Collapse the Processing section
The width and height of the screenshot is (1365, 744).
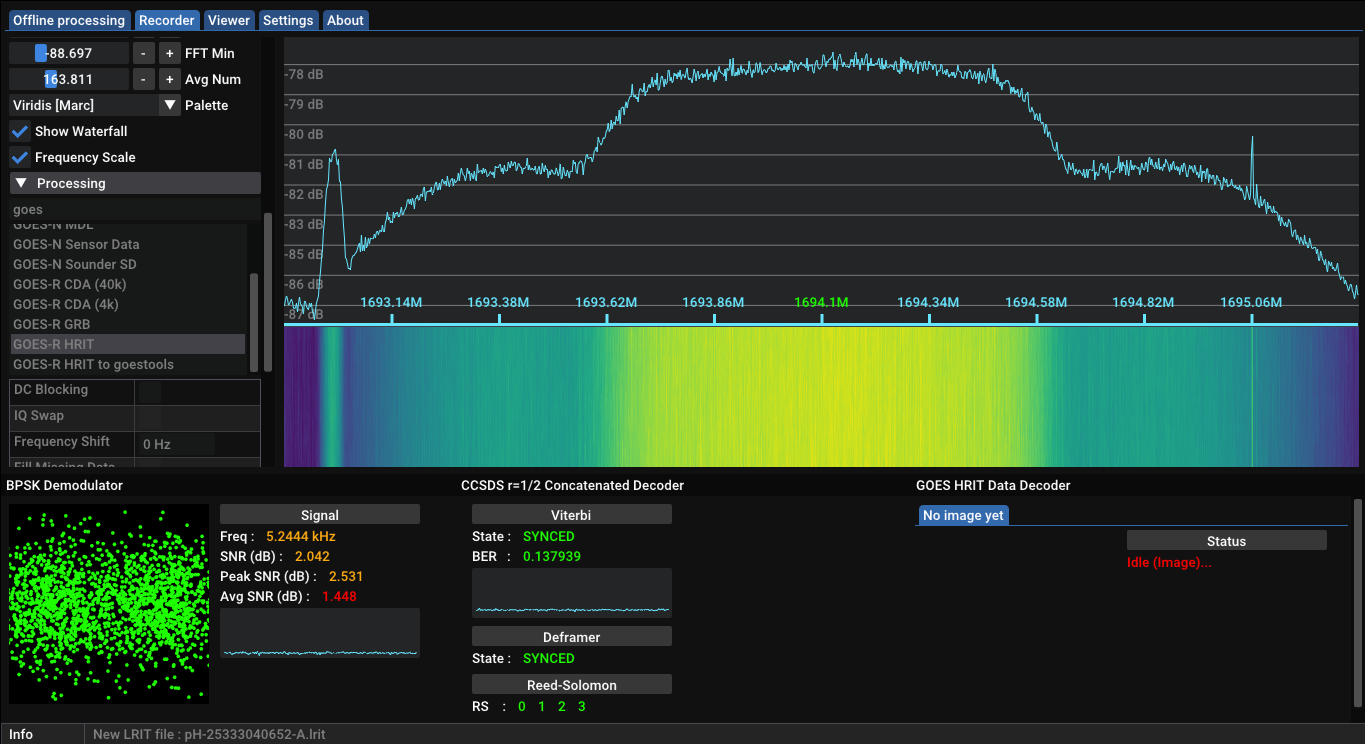tap(21, 183)
